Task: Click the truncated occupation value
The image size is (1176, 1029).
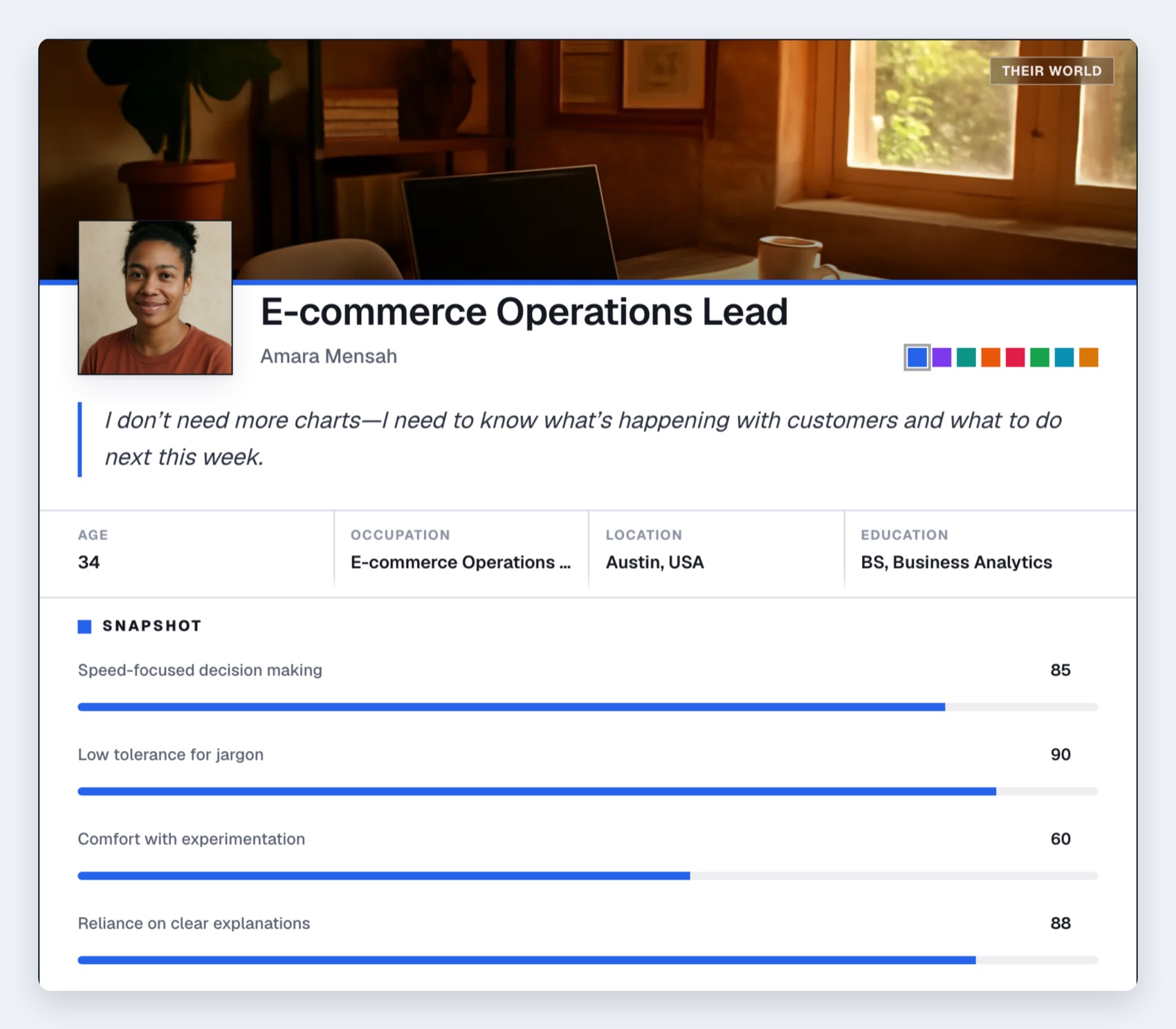Action: [461, 562]
